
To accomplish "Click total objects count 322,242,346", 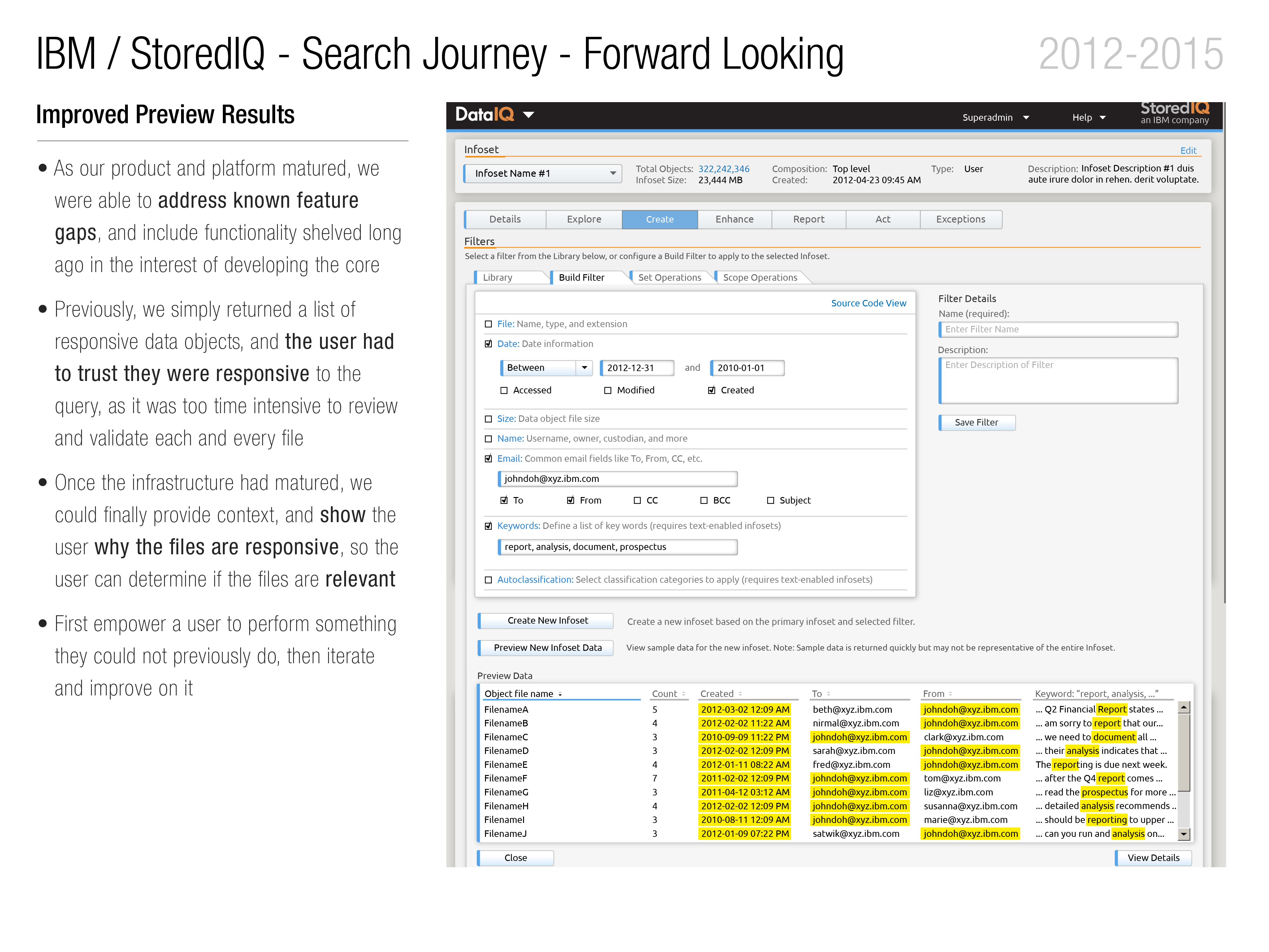I will (x=723, y=169).
